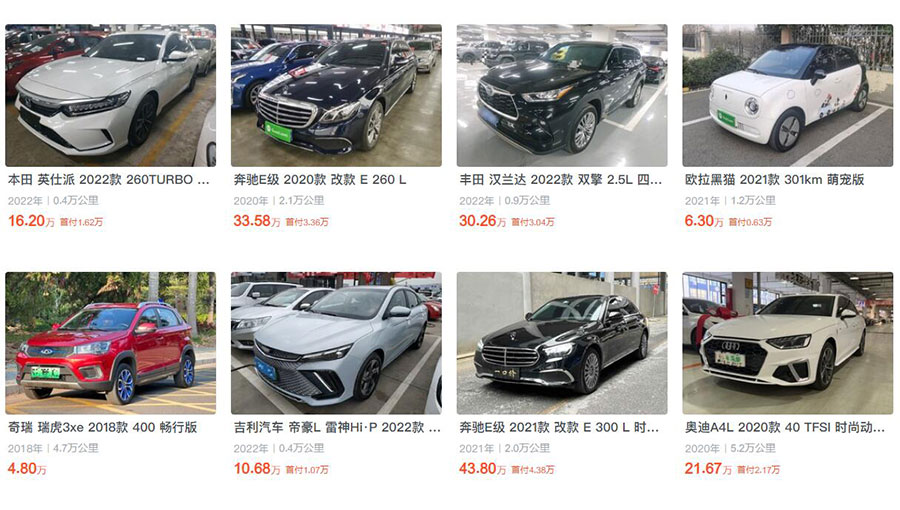This screenshot has width=900, height=510.
Task: Open the white ORA Black Cat photo
Action: tap(788, 95)
